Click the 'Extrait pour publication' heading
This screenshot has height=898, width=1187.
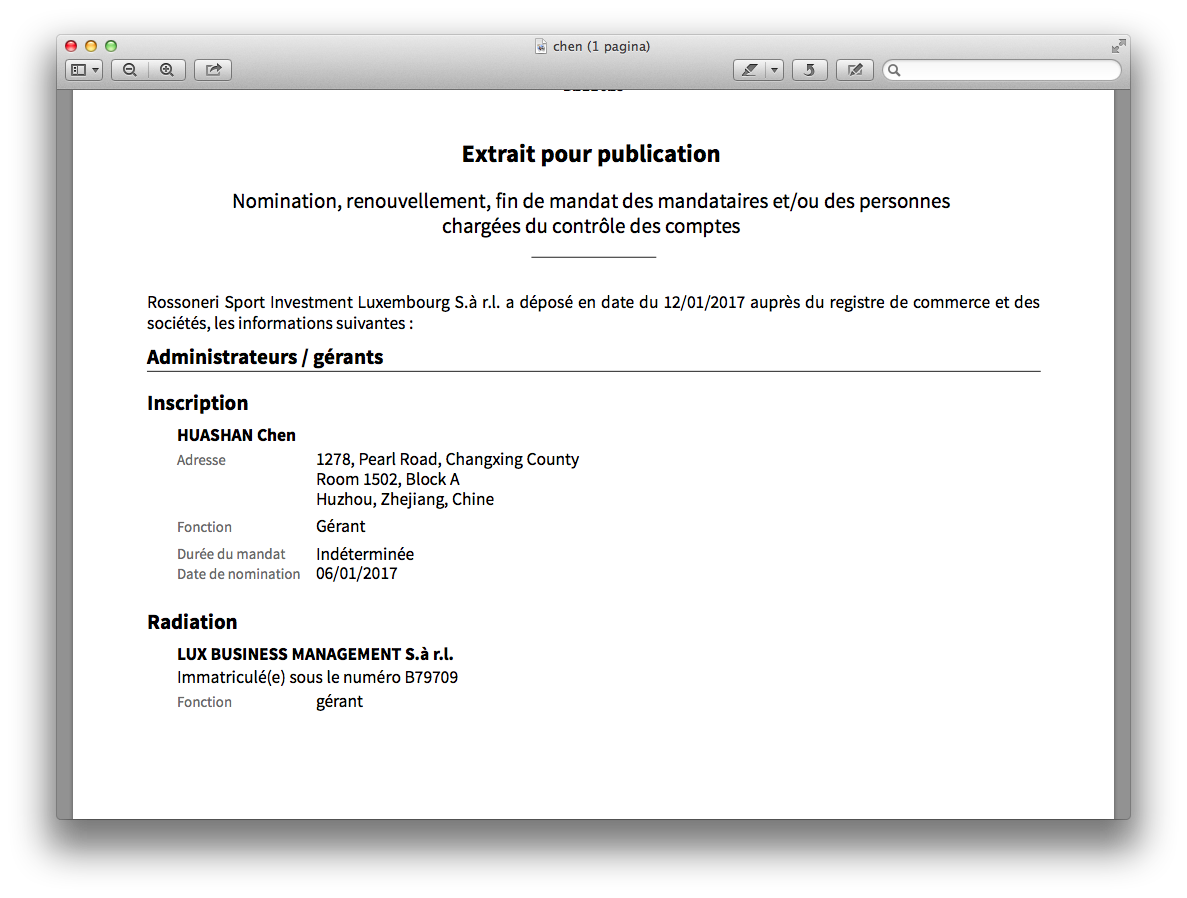(590, 154)
